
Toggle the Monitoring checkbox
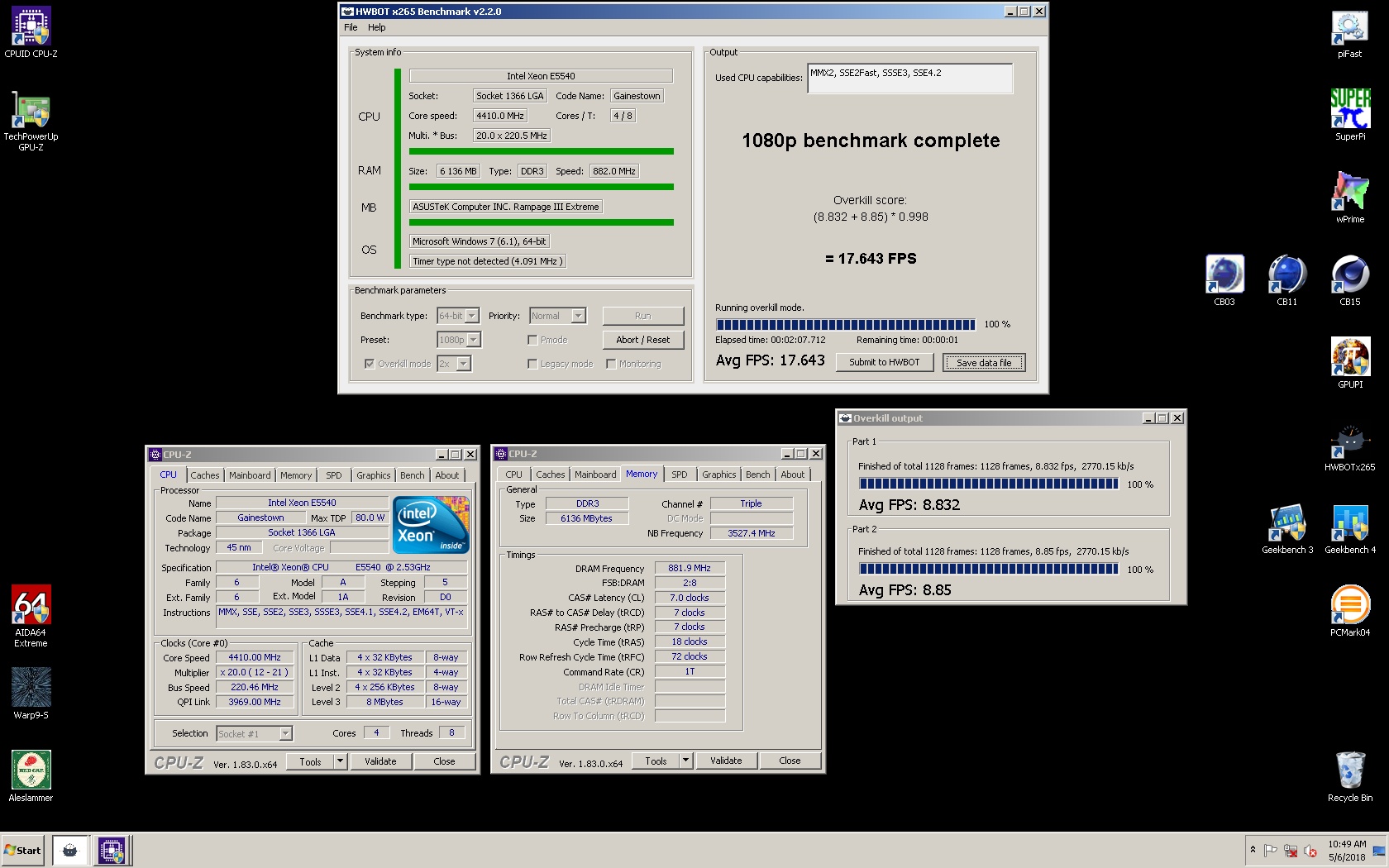click(x=611, y=364)
